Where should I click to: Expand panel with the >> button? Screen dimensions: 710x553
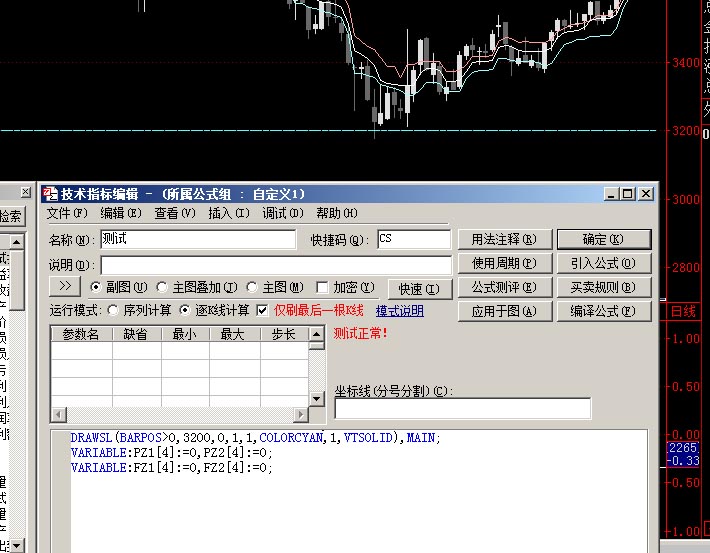[65, 286]
